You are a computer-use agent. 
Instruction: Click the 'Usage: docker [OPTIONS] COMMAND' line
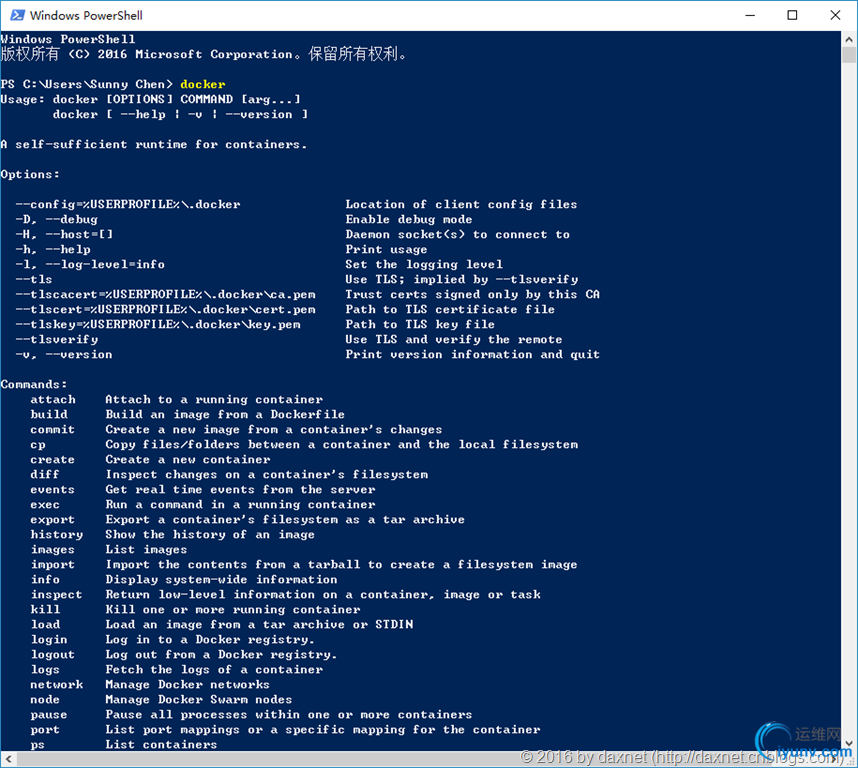click(x=150, y=100)
